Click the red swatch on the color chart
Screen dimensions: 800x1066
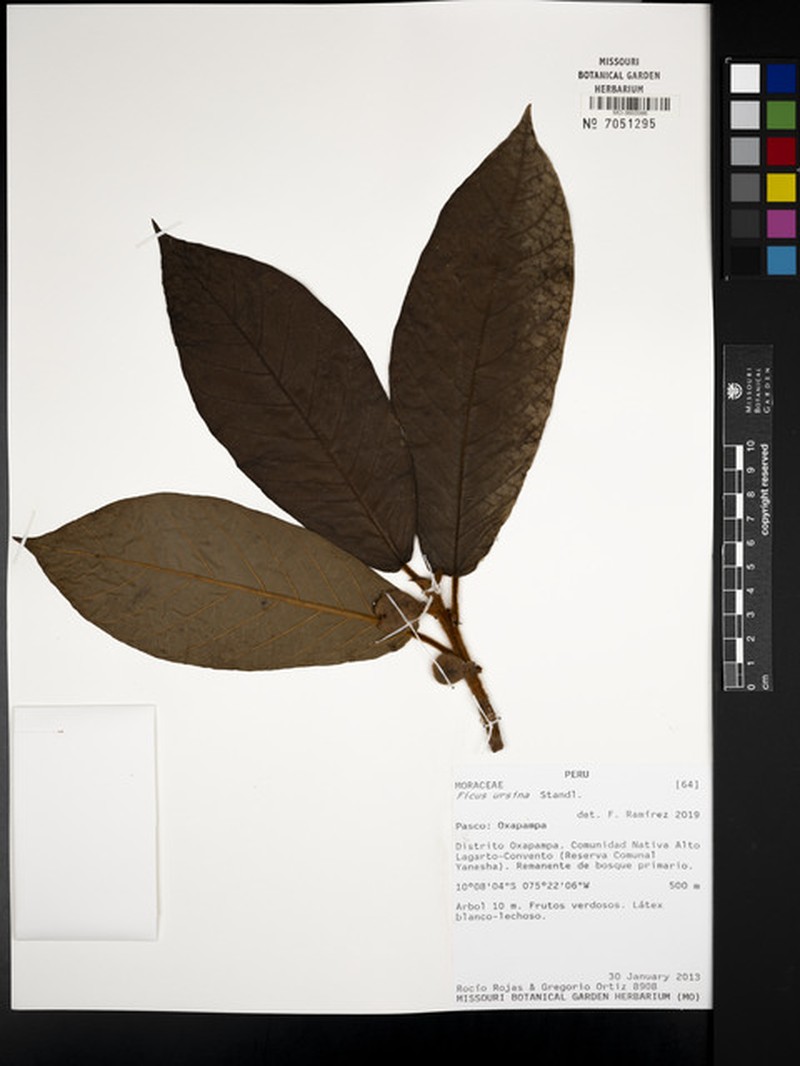[781, 151]
